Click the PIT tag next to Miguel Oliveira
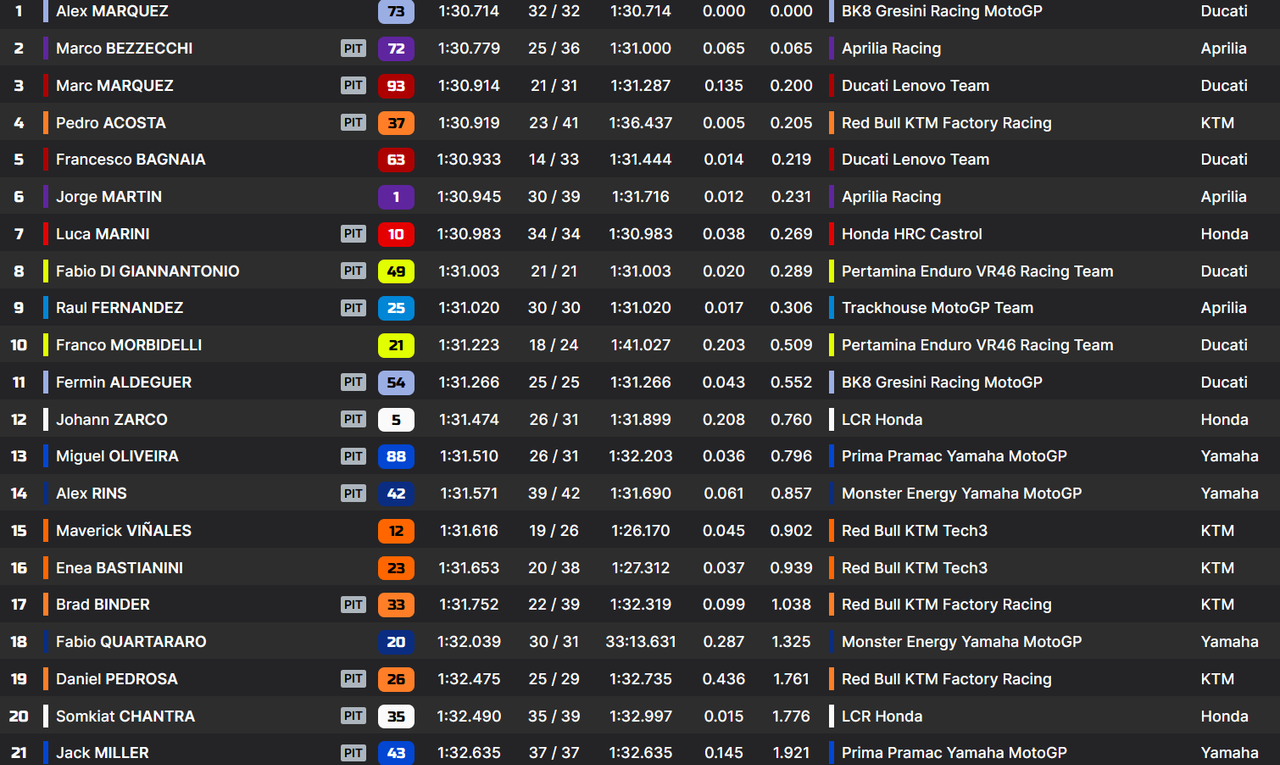1280x765 pixels. 353,456
